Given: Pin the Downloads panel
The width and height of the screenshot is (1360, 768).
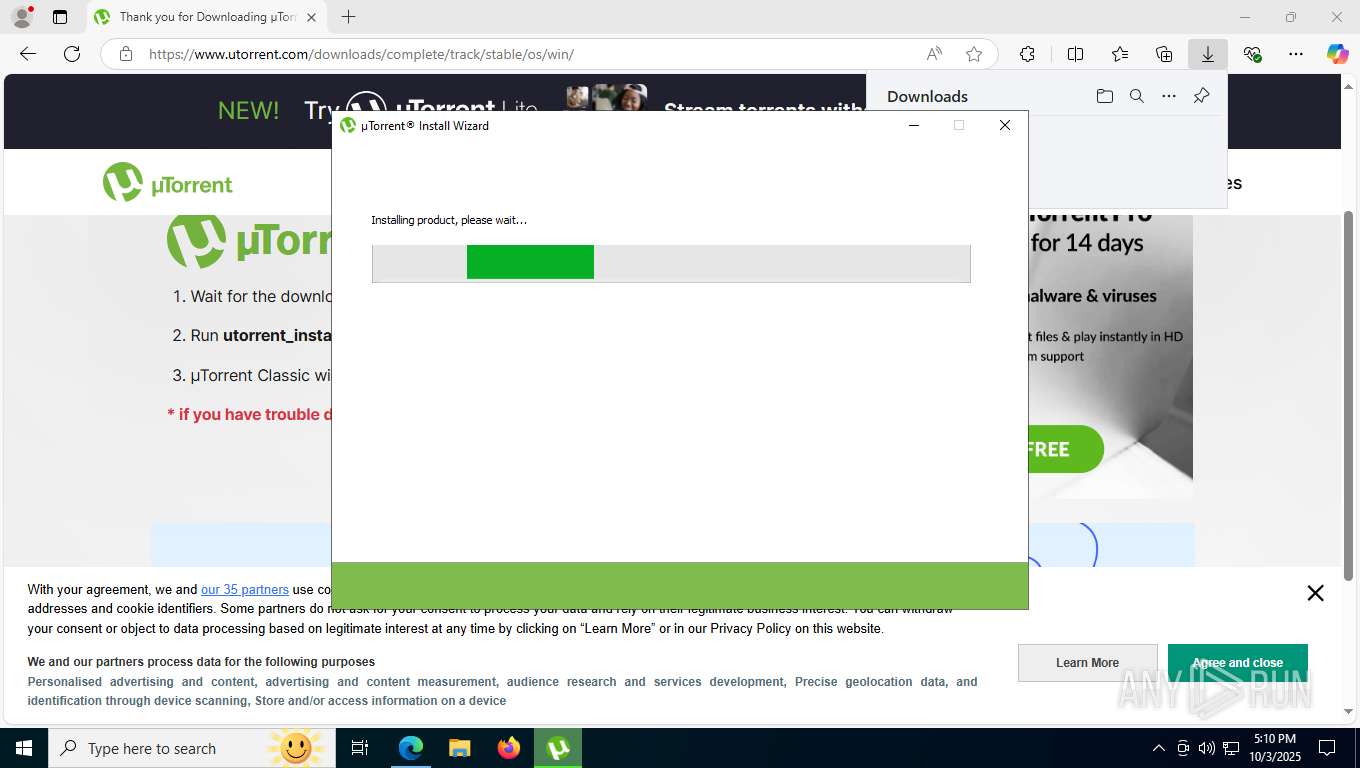Looking at the screenshot, I should pos(1201,96).
